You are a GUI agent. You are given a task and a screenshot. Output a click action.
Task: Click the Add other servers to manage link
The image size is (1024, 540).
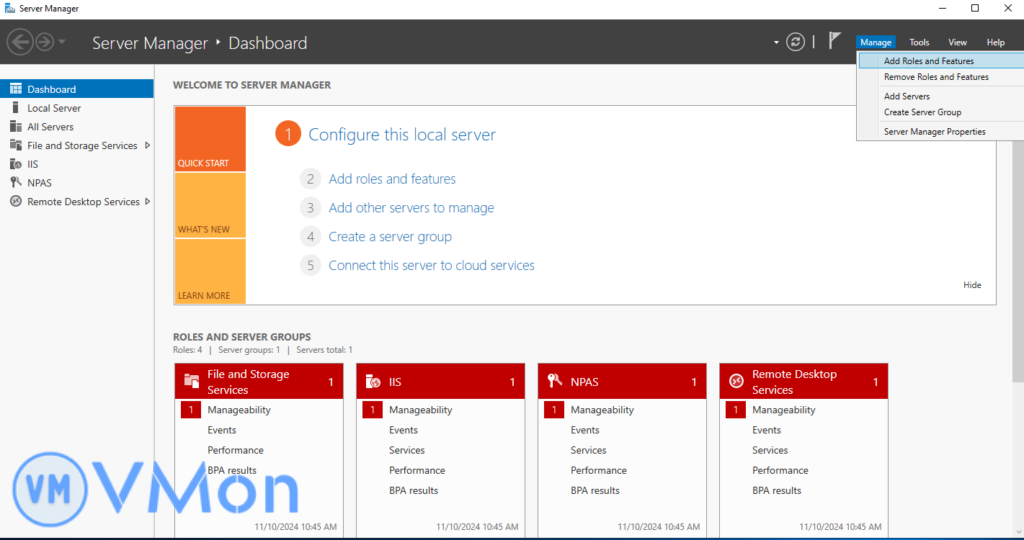(x=411, y=208)
